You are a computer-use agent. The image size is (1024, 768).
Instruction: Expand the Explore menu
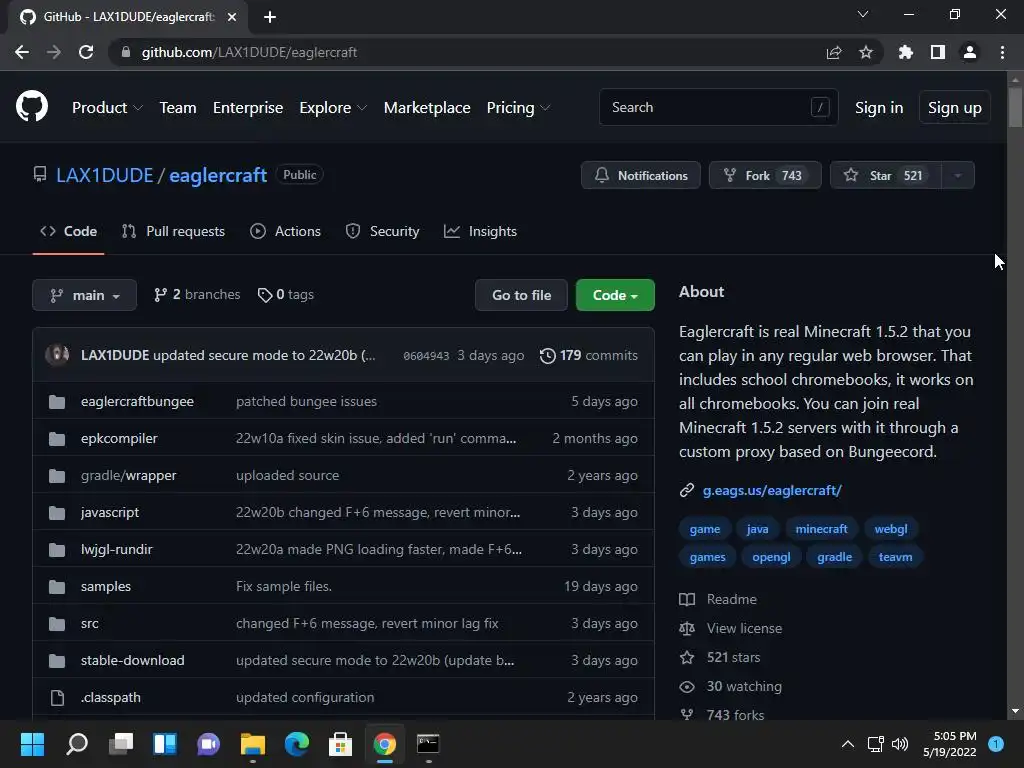[x=333, y=108]
